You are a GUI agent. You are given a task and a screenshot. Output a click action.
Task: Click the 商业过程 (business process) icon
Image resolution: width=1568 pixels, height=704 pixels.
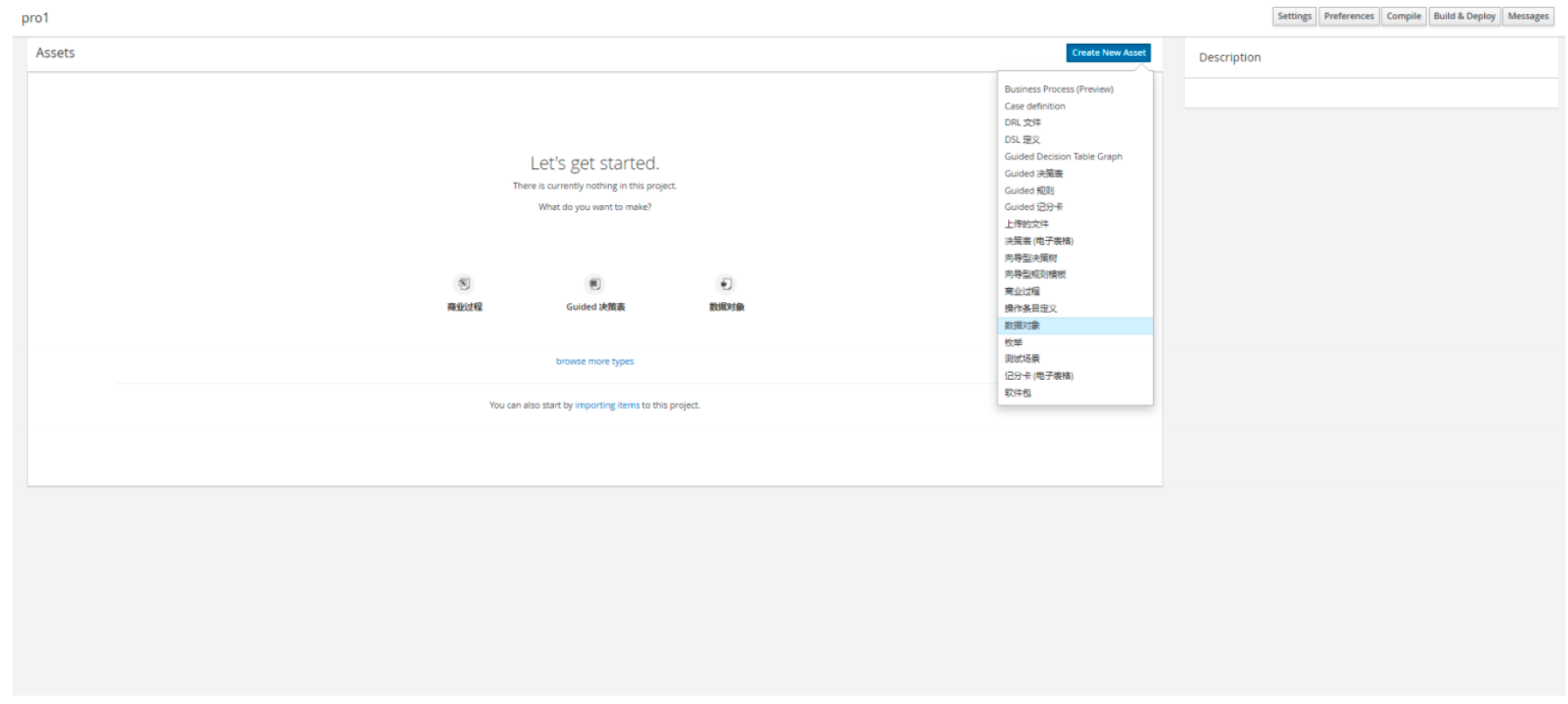coord(464,284)
